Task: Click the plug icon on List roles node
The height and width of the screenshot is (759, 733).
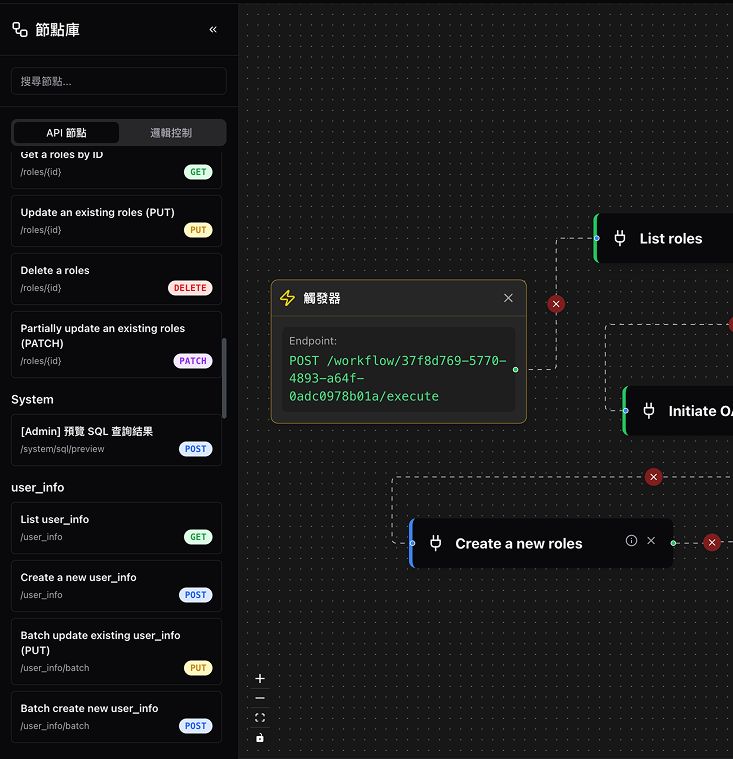Action: click(620, 239)
